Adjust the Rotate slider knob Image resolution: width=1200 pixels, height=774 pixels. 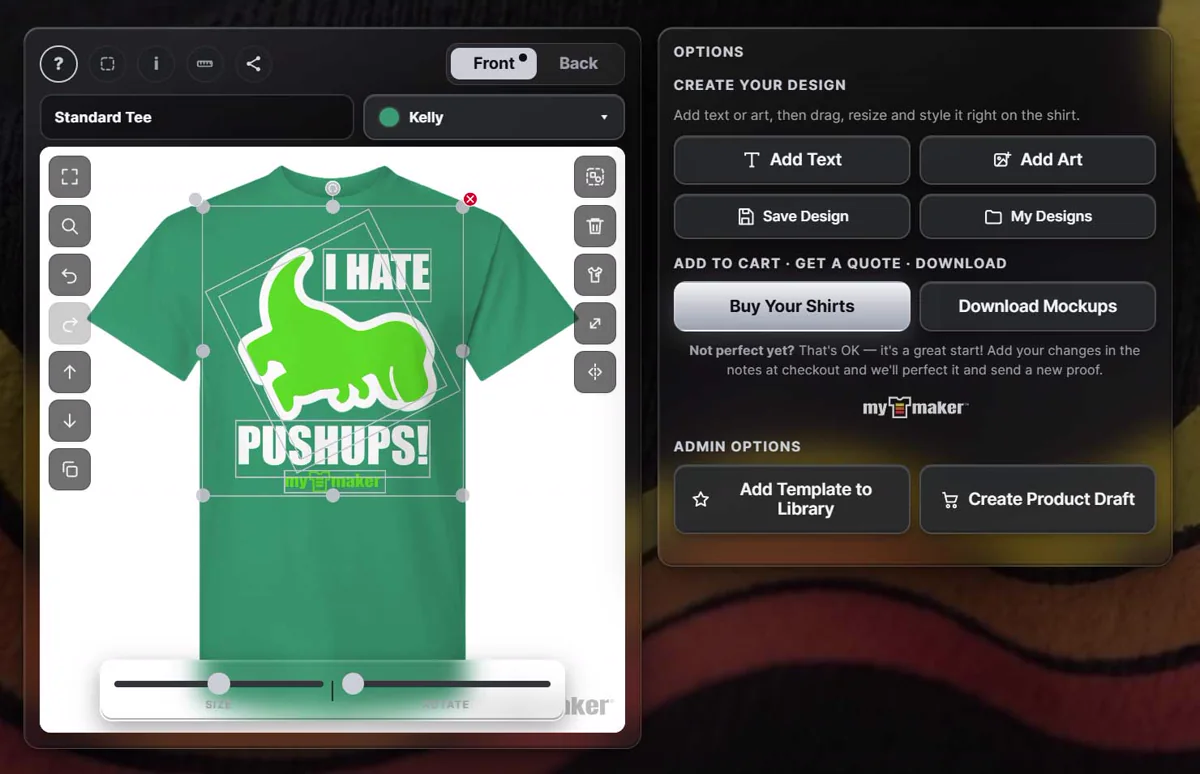coord(353,684)
